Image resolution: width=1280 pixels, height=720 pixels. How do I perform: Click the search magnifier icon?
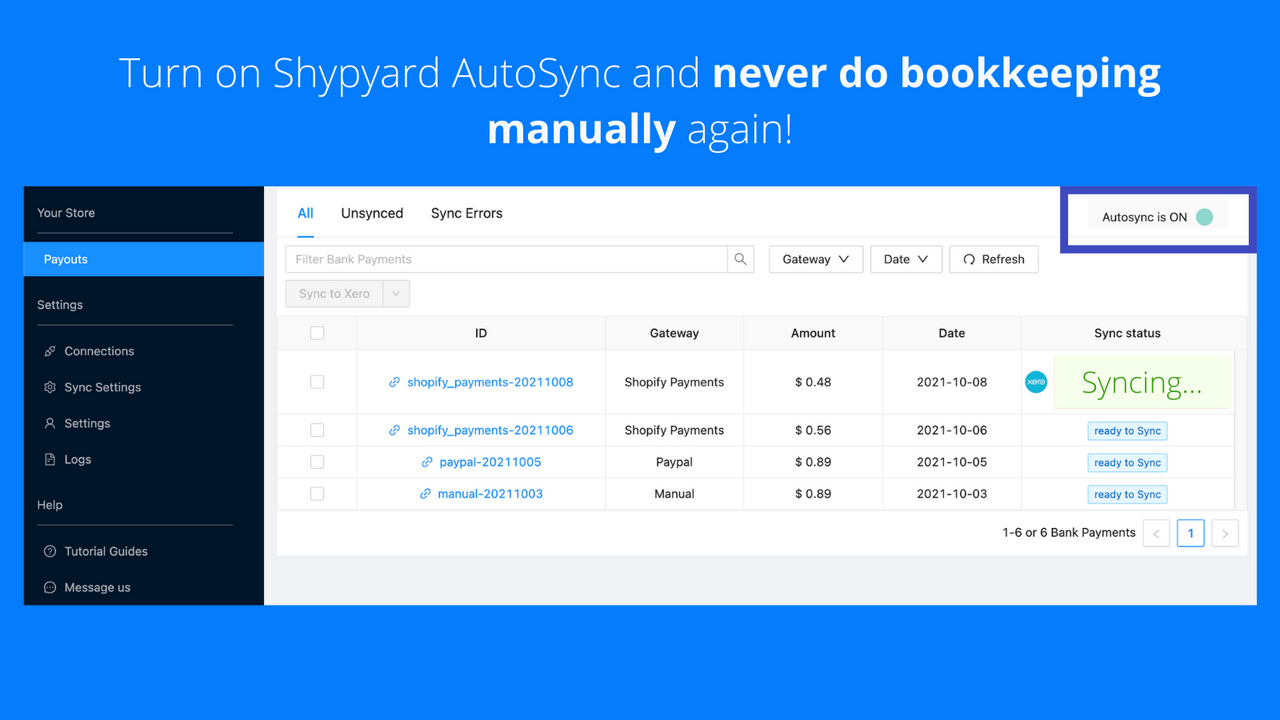(x=740, y=259)
